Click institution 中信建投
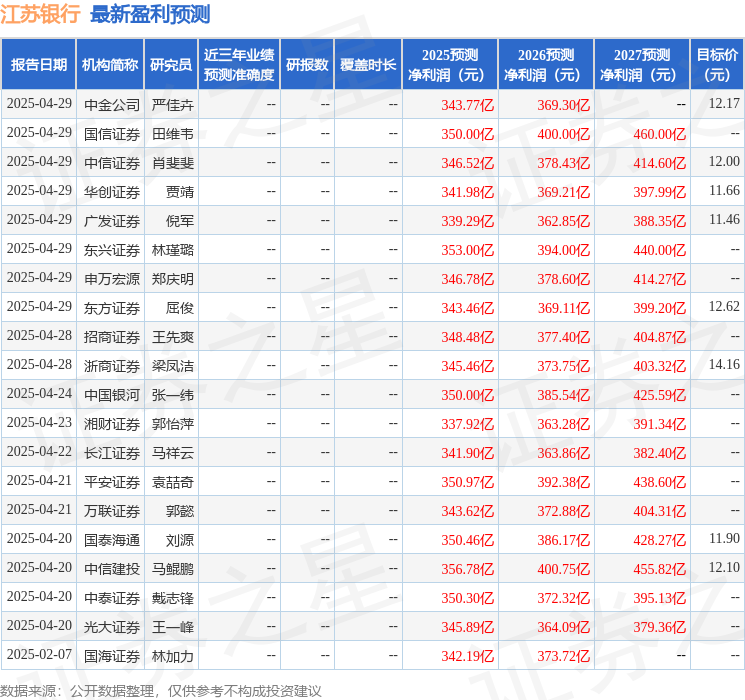 click(112, 569)
